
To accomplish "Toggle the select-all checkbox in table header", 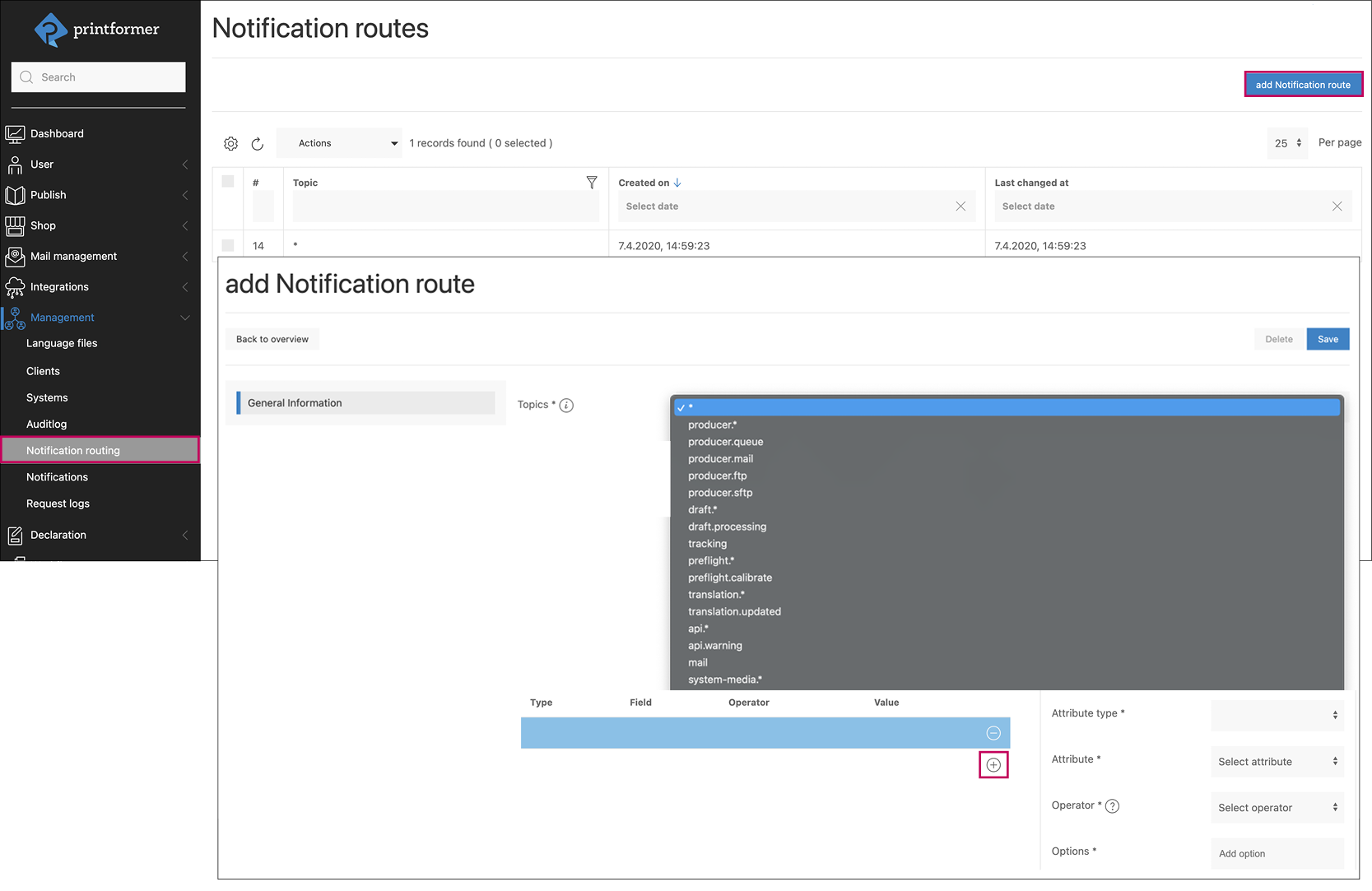I will pos(228,182).
